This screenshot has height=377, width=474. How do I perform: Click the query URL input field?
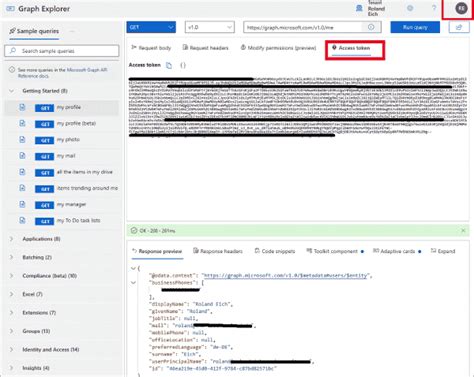click(312, 27)
